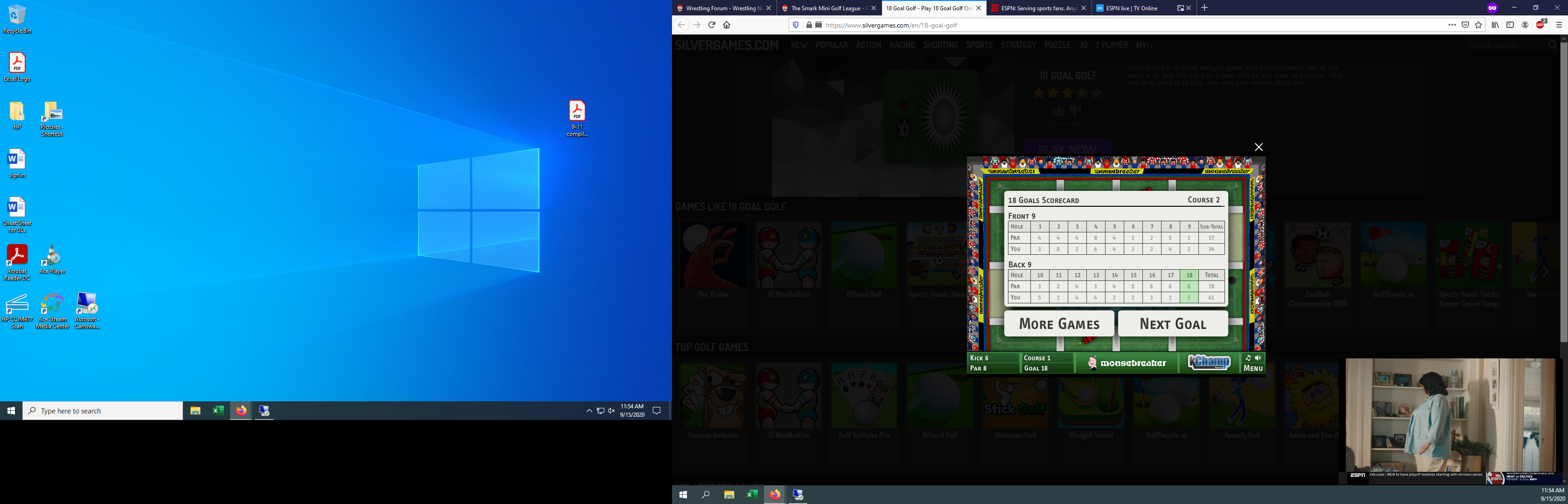
Task: Close the game overlay with X
Action: pyautogui.click(x=1259, y=147)
